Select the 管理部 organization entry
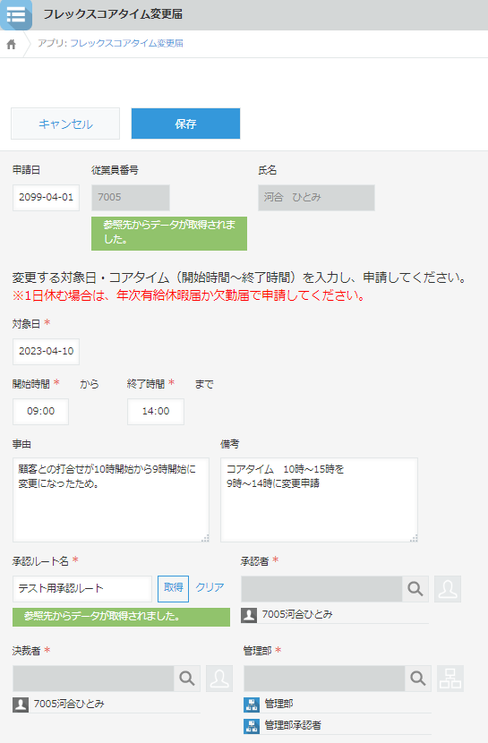This screenshot has width=488, height=743. (x=337, y=705)
